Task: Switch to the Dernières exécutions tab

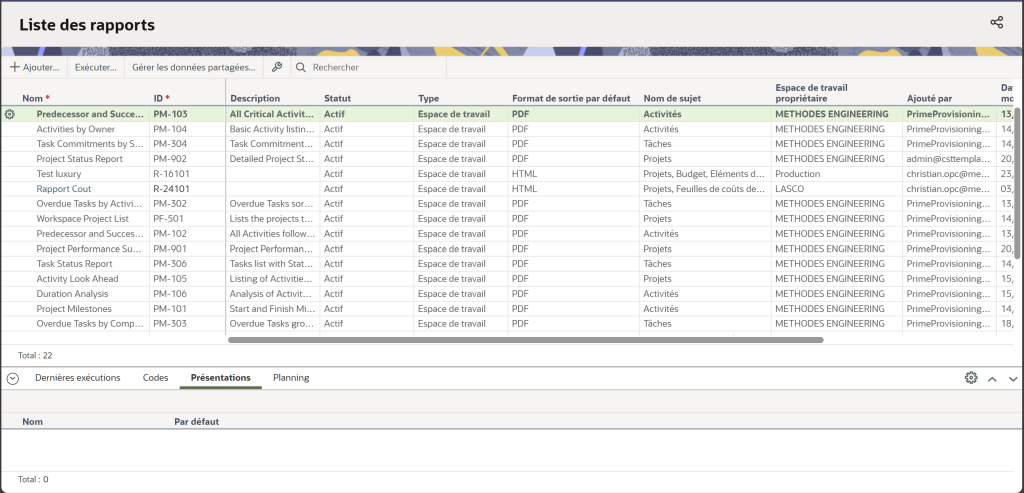Action: point(77,378)
